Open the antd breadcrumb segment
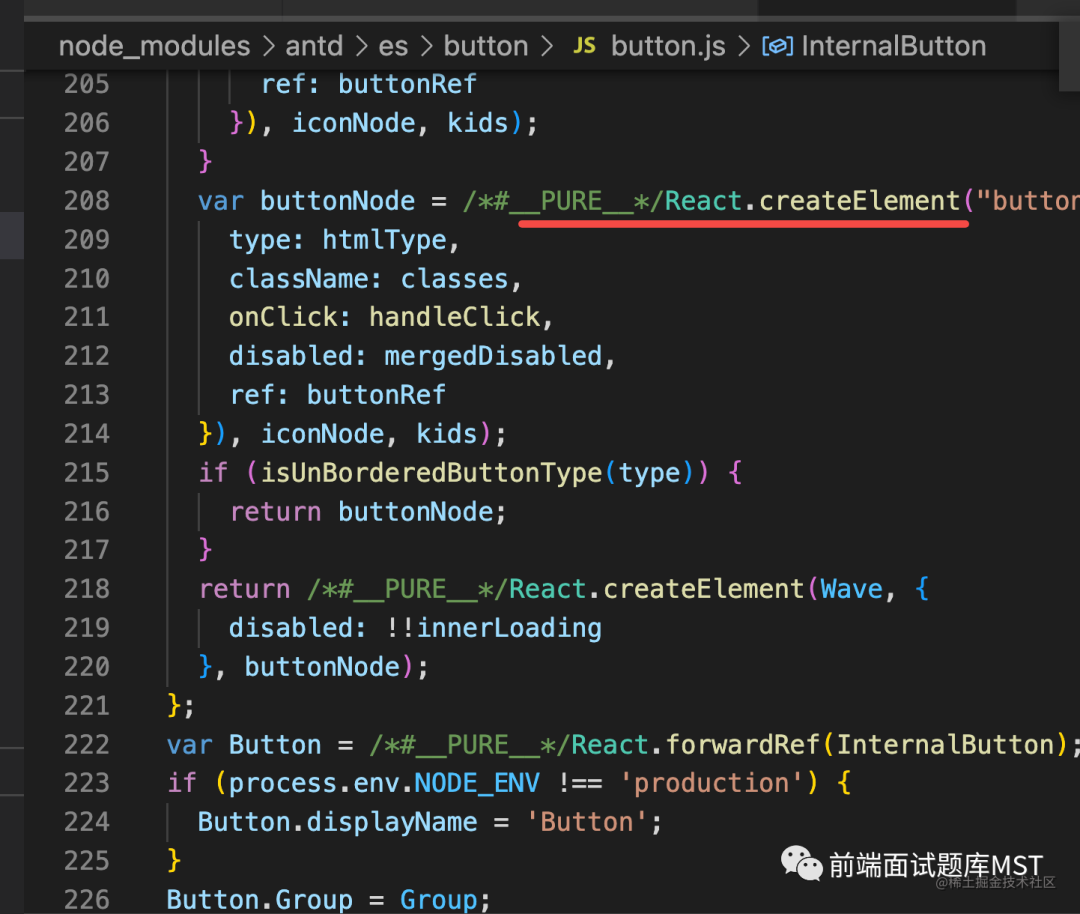Image resolution: width=1080 pixels, height=914 pixels. click(x=314, y=46)
